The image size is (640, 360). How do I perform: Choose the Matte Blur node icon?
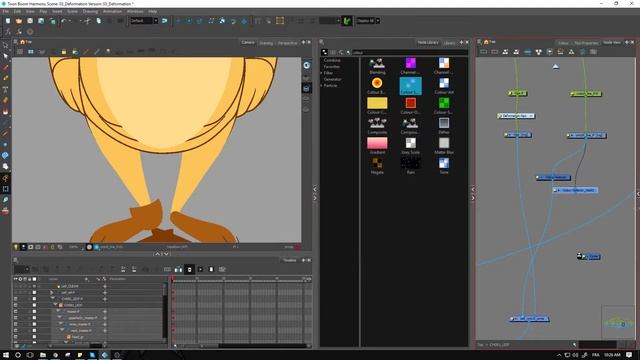[x=444, y=143]
